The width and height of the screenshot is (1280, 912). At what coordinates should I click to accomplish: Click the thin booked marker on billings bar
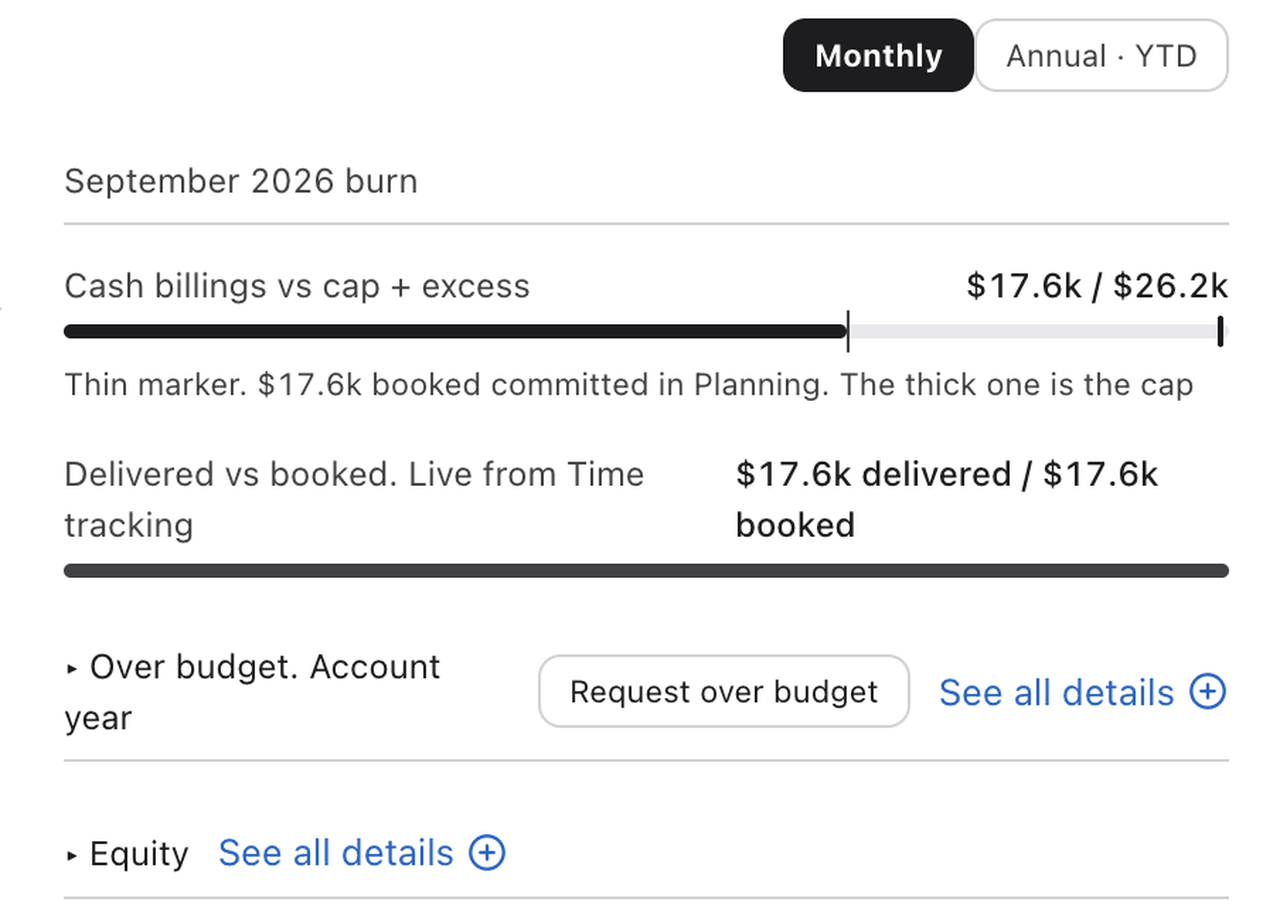coord(848,331)
